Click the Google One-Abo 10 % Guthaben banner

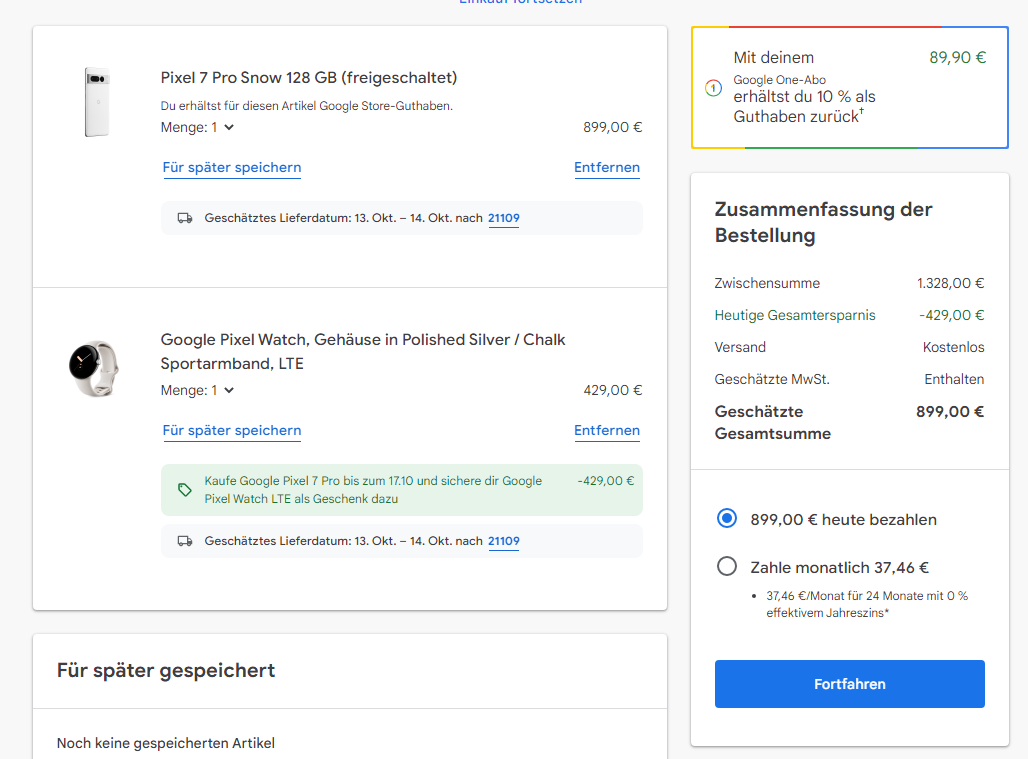849,87
